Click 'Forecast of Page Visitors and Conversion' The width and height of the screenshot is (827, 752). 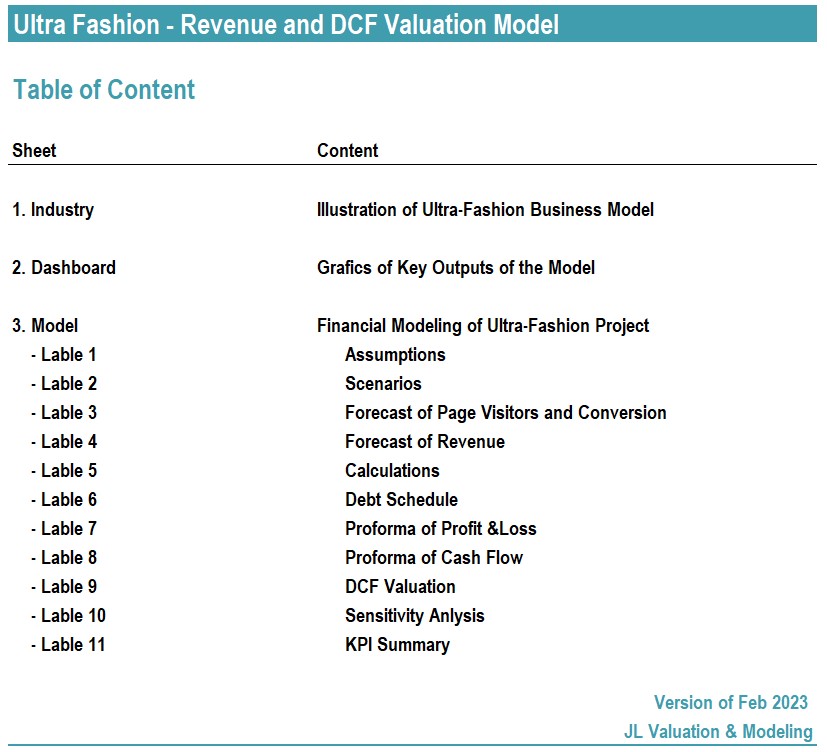pos(506,413)
